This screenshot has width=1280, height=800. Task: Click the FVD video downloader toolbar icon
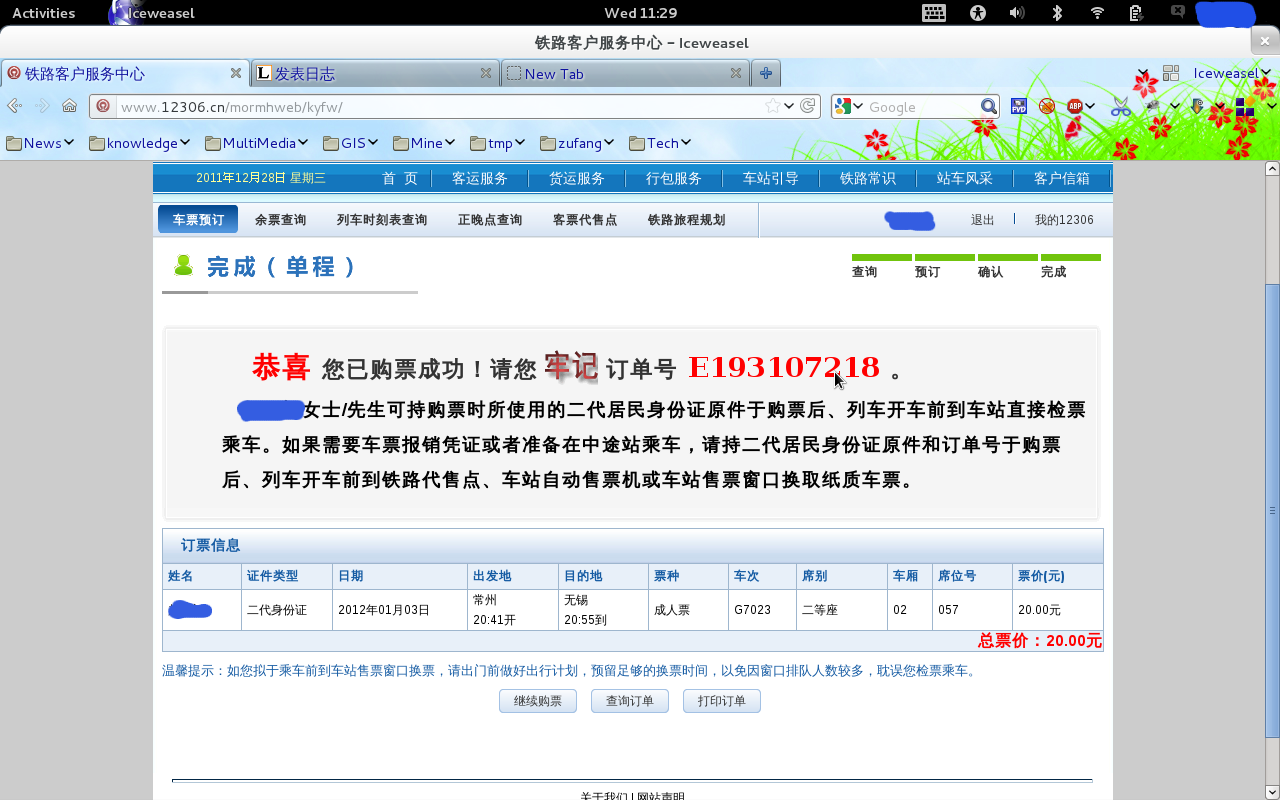tap(1019, 106)
